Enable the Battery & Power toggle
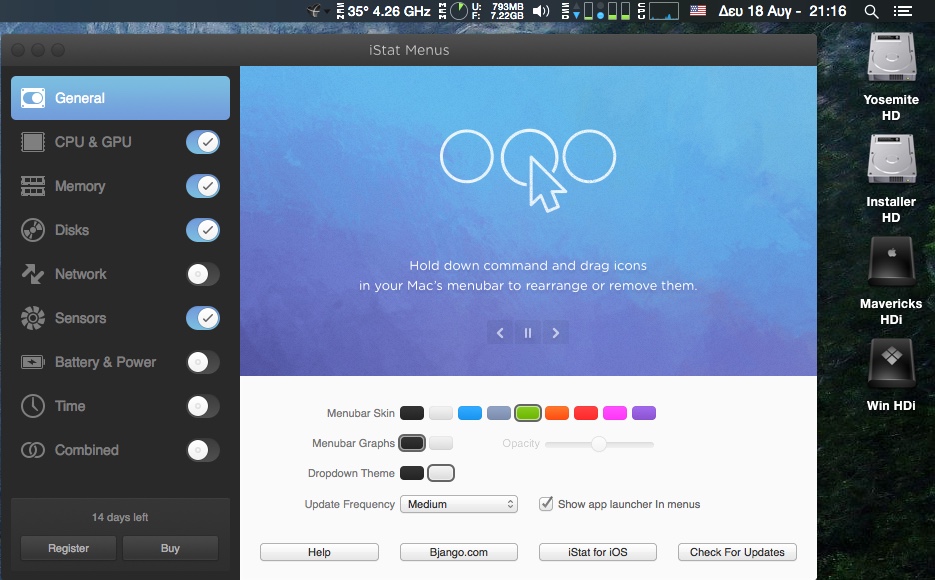Image resolution: width=935 pixels, height=580 pixels. click(203, 362)
